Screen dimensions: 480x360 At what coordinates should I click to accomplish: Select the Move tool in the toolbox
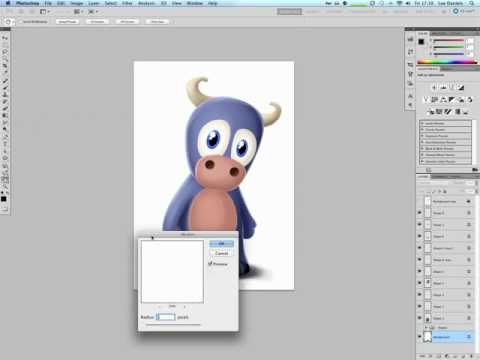[6, 38]
